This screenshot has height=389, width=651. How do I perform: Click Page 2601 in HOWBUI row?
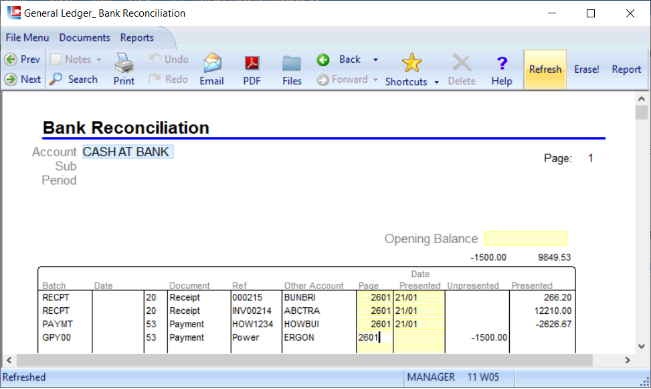coord(374,324)
